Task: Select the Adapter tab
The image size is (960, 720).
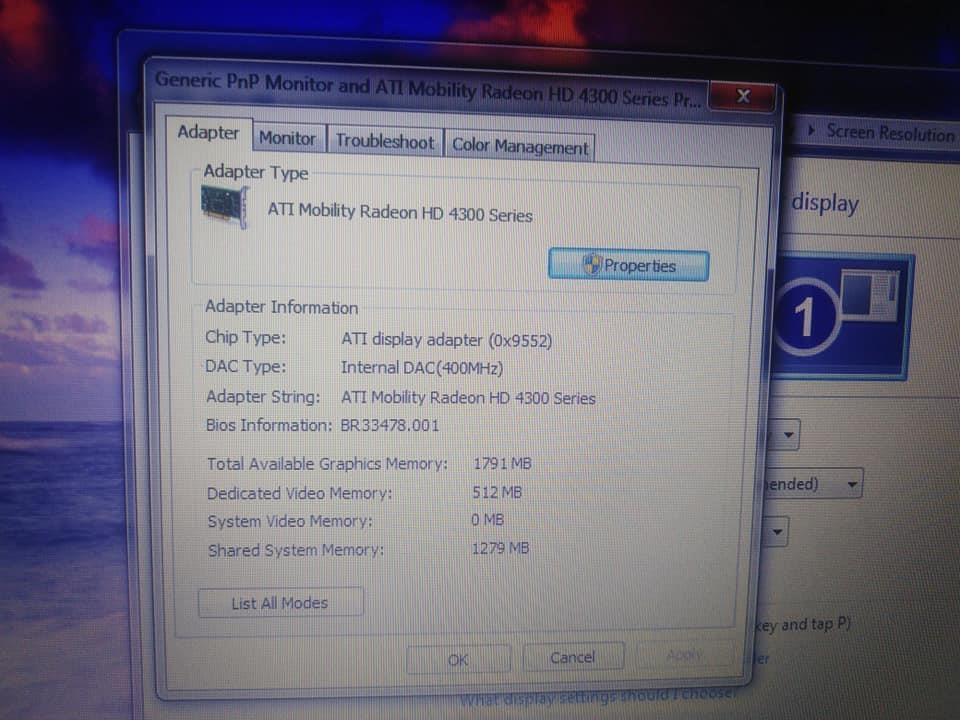Action: 208,133
